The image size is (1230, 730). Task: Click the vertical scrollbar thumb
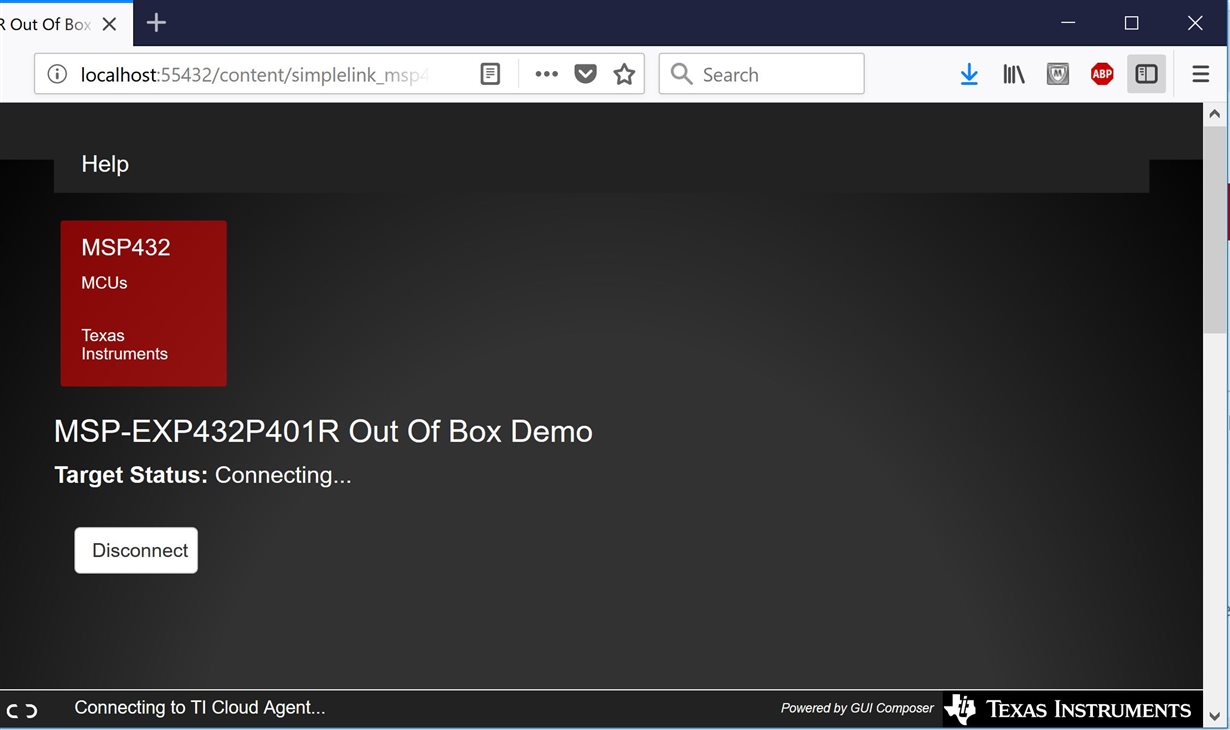[1215, 230]
